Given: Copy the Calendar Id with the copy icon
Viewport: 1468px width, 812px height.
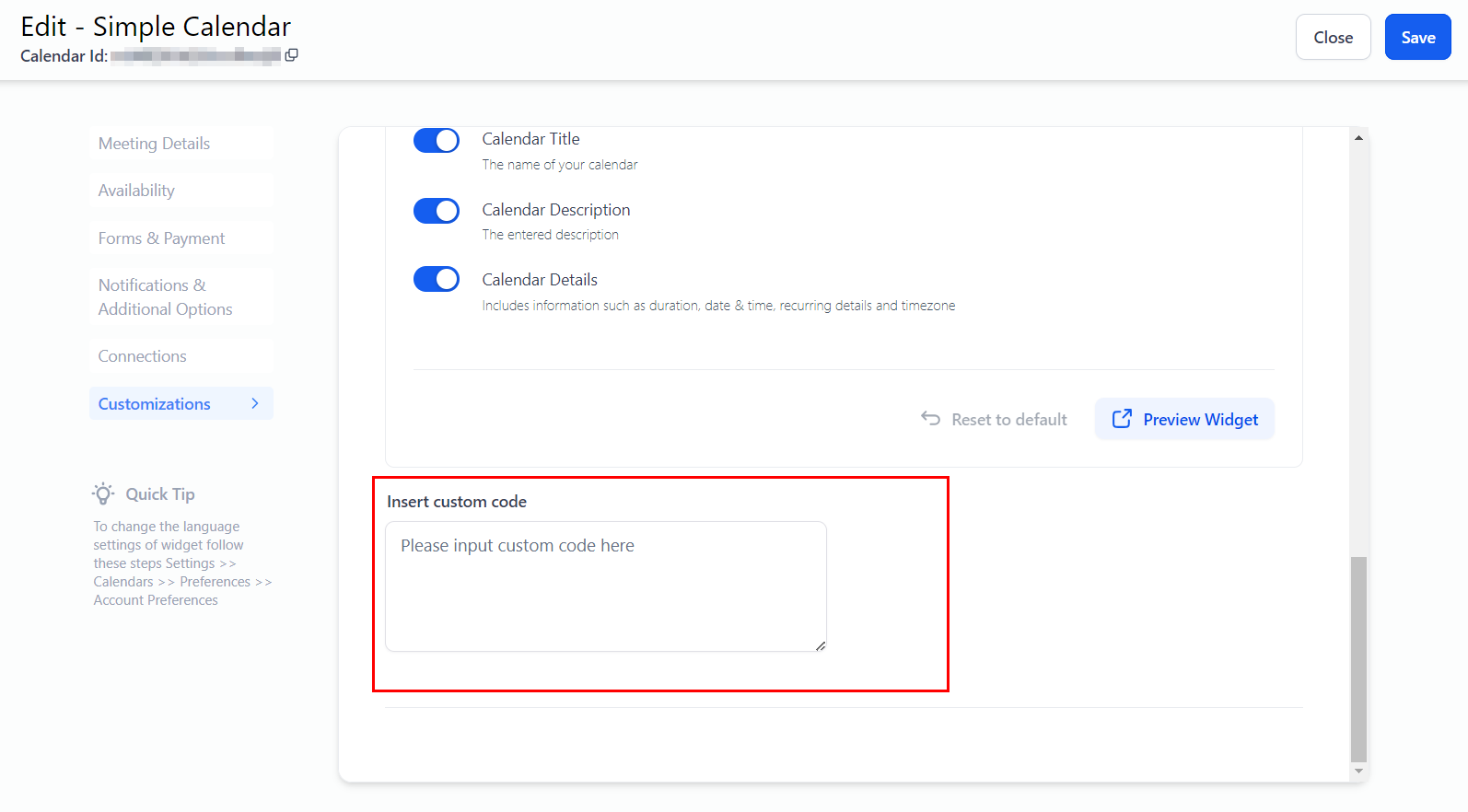Looking at the screenshot, I should click(292, 55).
